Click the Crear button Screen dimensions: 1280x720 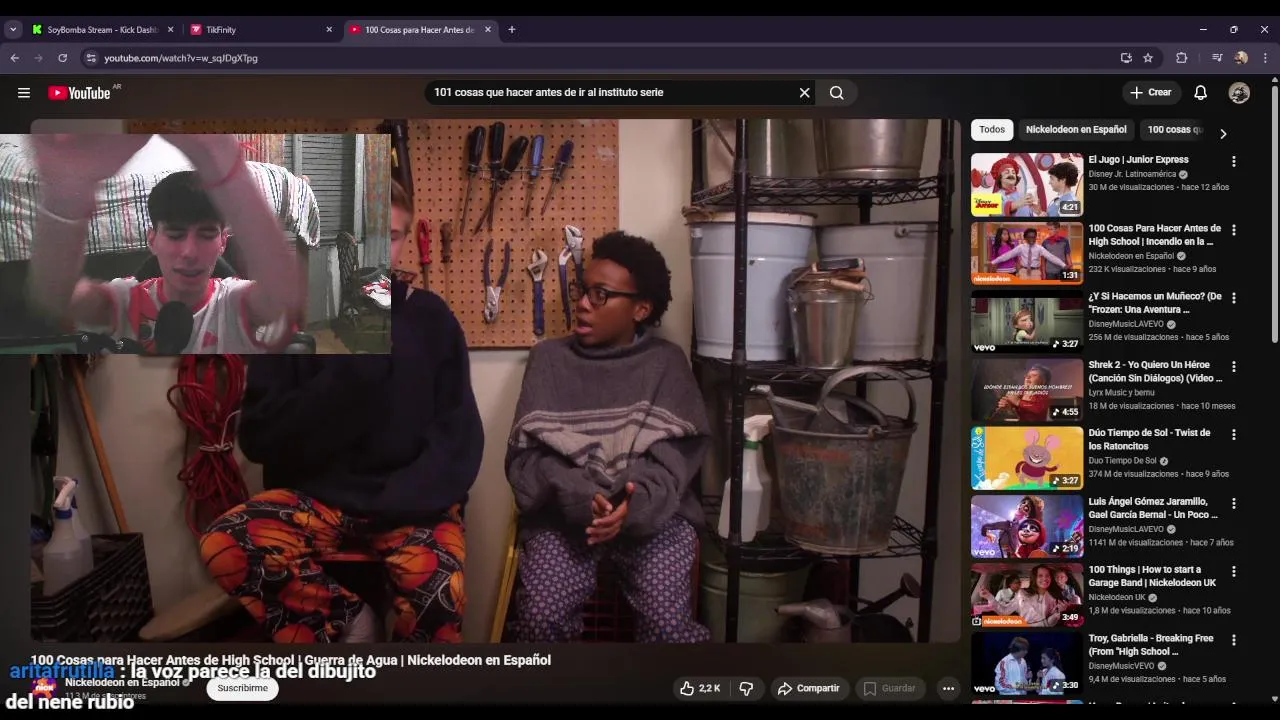1150,93
